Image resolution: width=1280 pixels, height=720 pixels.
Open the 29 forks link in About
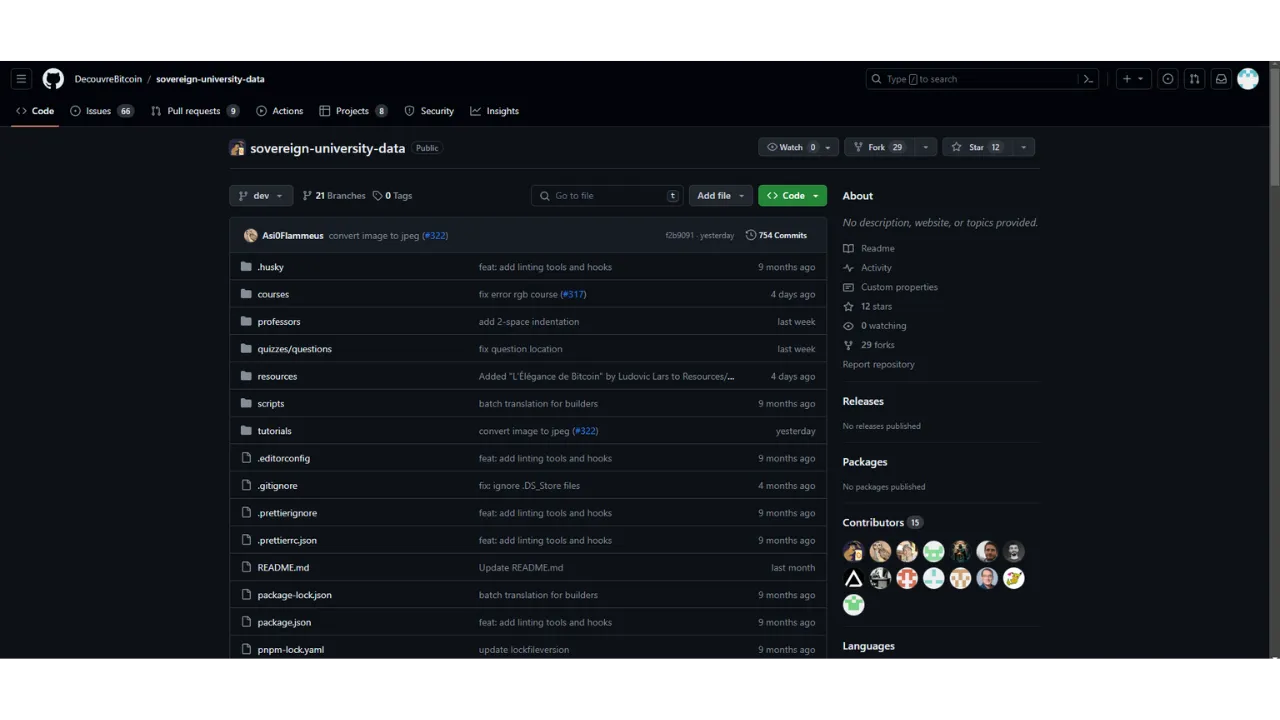[x=877, y=345]
